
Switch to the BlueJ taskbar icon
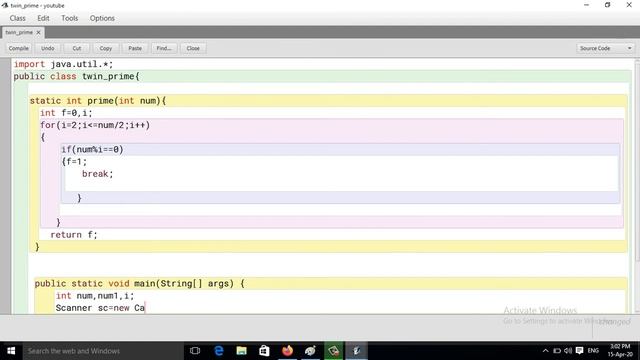(356, 351)
